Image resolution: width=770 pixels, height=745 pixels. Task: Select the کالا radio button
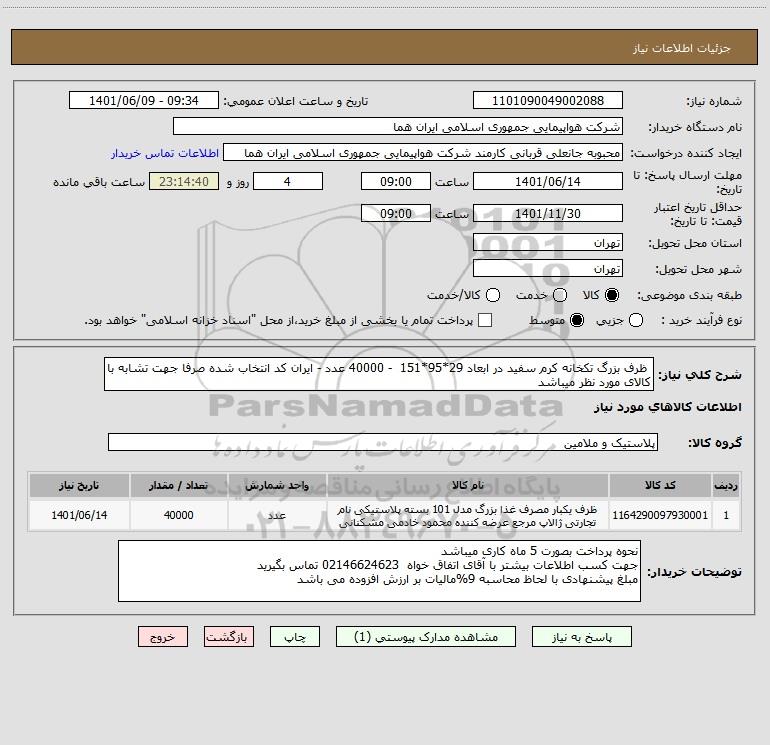(612, 295)
